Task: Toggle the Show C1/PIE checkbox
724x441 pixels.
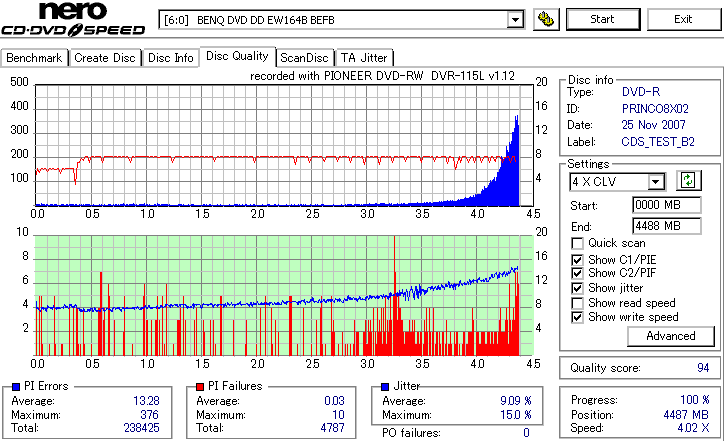Action: click(x=577, y=260)
